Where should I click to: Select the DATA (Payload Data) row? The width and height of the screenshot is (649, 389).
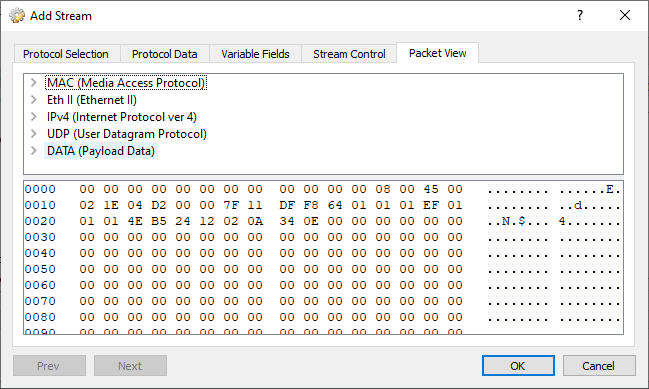[101, 151]
